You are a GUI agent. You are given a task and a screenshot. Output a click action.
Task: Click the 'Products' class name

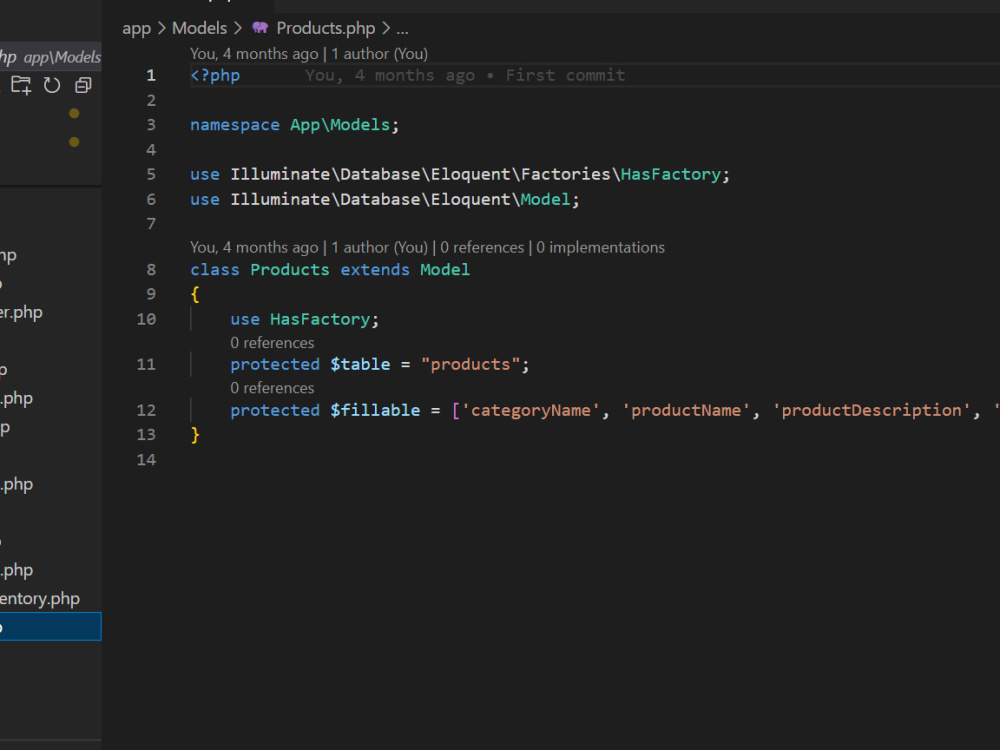pyautogui.click(x=290, y=270)
